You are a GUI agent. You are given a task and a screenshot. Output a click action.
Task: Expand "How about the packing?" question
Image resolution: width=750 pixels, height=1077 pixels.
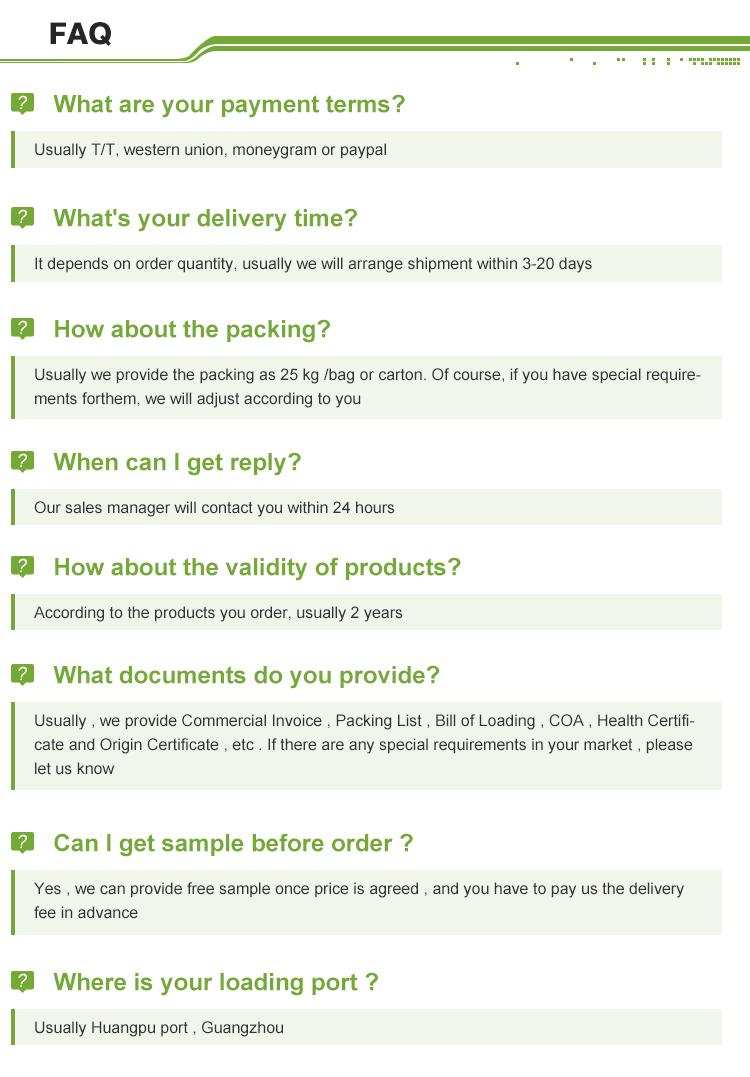coord(191,329)
